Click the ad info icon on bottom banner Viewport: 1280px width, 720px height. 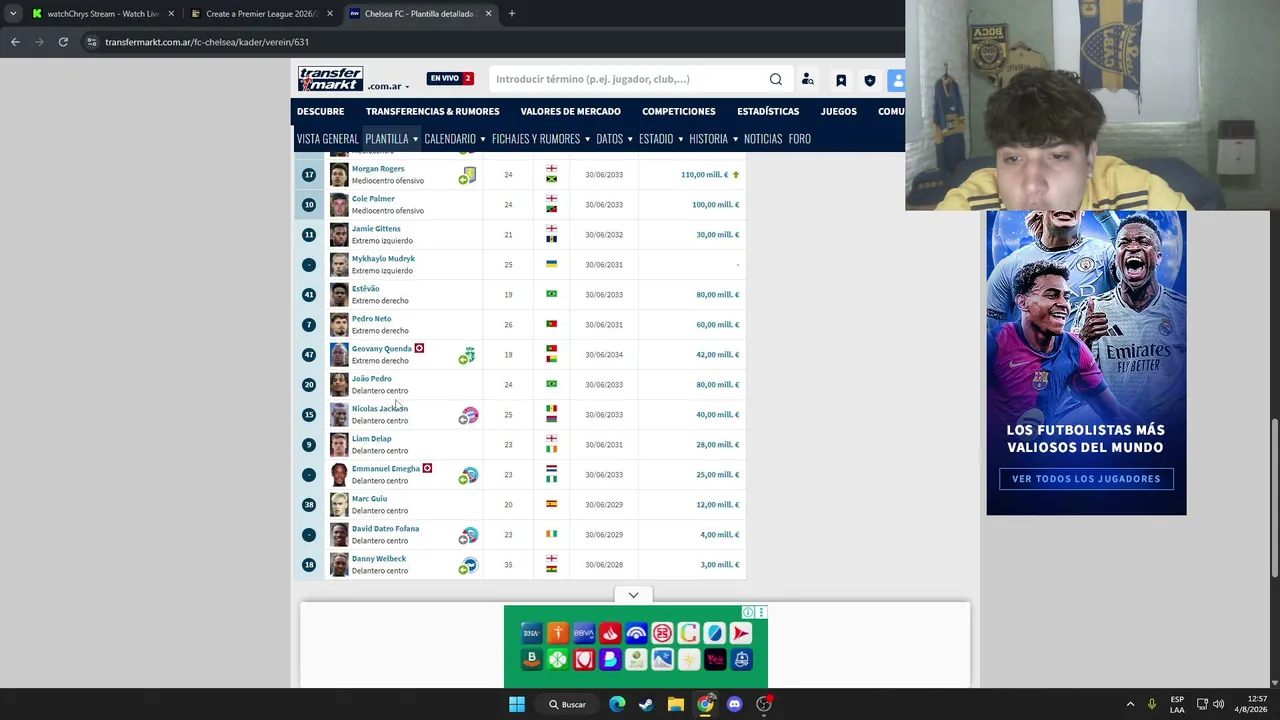tap(748, 612)
